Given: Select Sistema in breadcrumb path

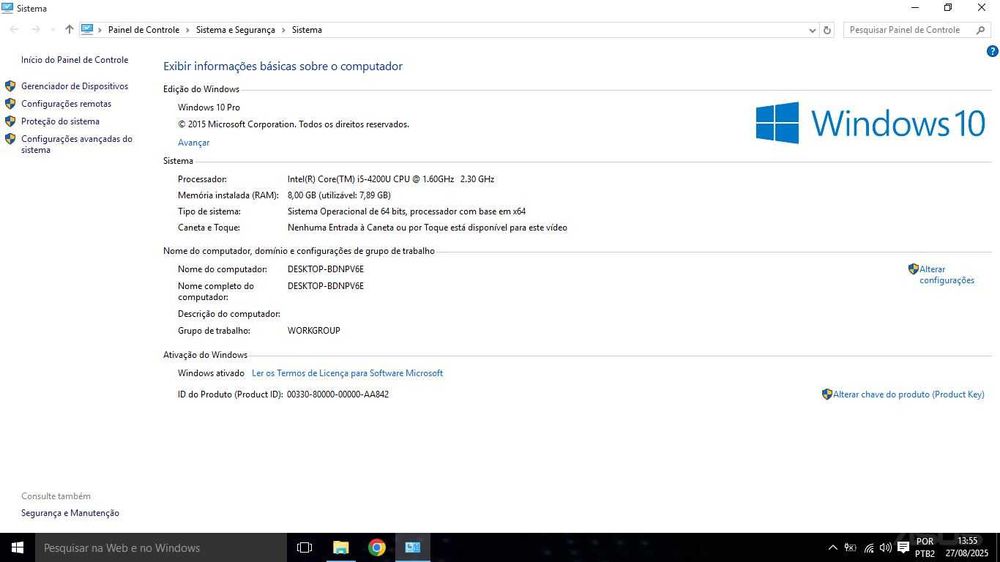Looking at the screenshot, I should (307, 30).
